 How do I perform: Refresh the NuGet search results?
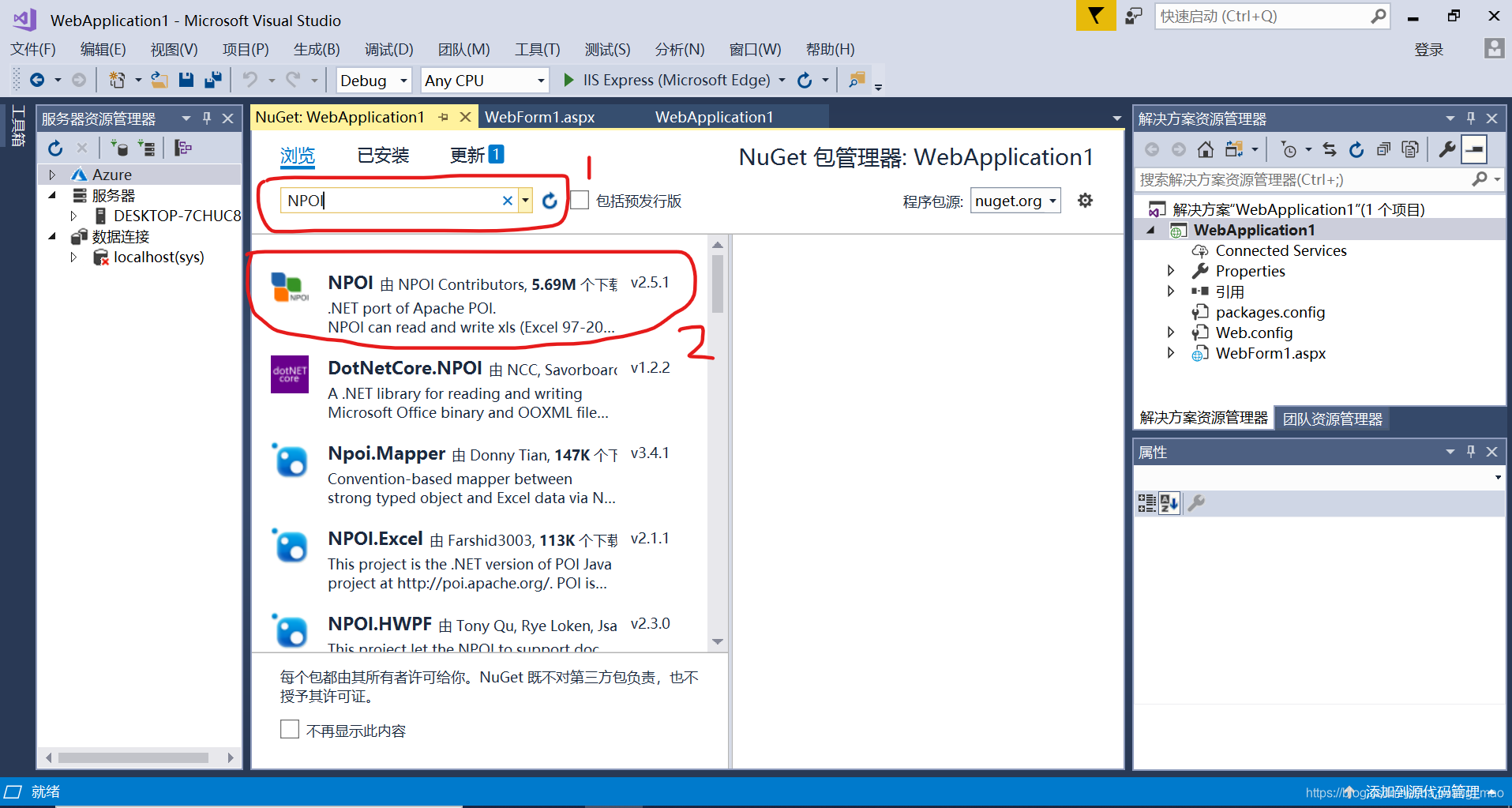[x=550, y=201]
